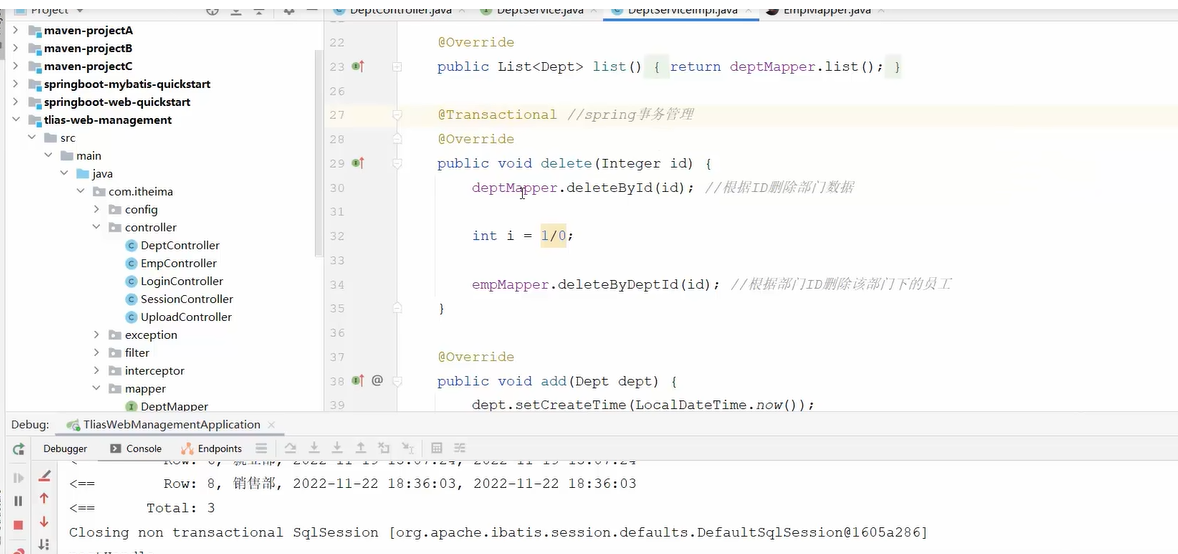Open Evaluate Expression calculator icon
The image size is (1178, 554).
tap(436, 448)
